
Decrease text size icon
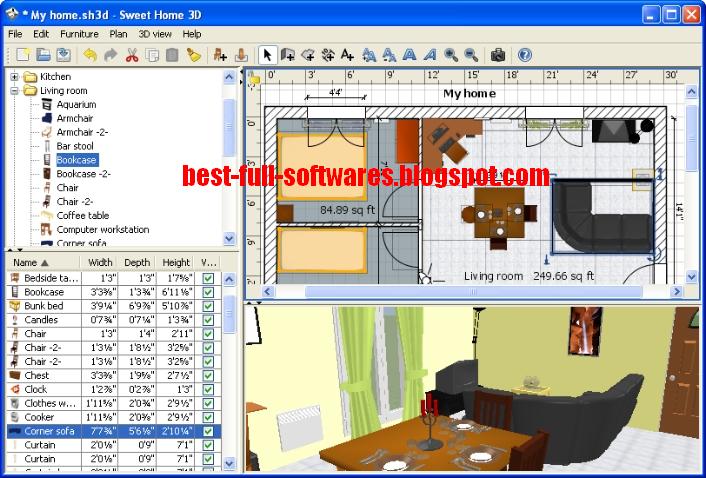pyautogui.click(x=389, y=55)
